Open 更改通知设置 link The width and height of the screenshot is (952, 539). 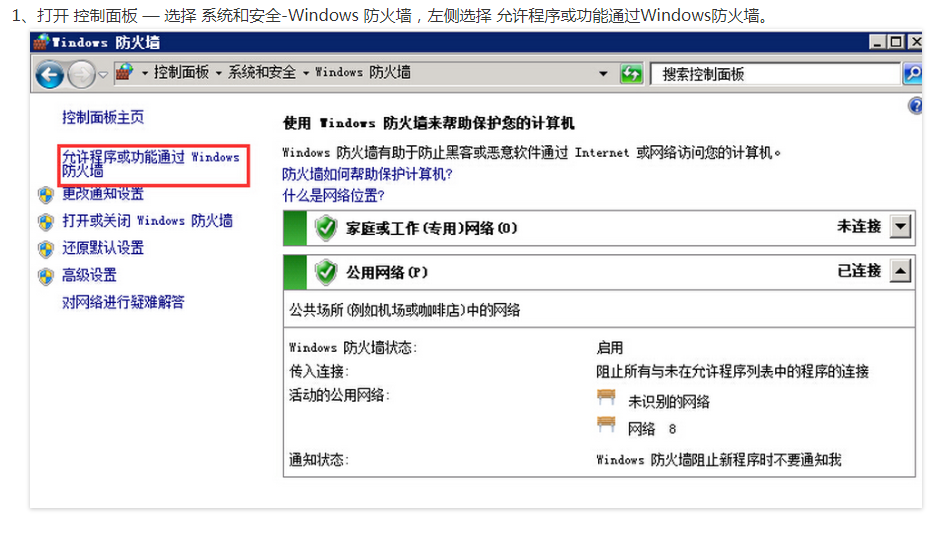coord(103,194)
